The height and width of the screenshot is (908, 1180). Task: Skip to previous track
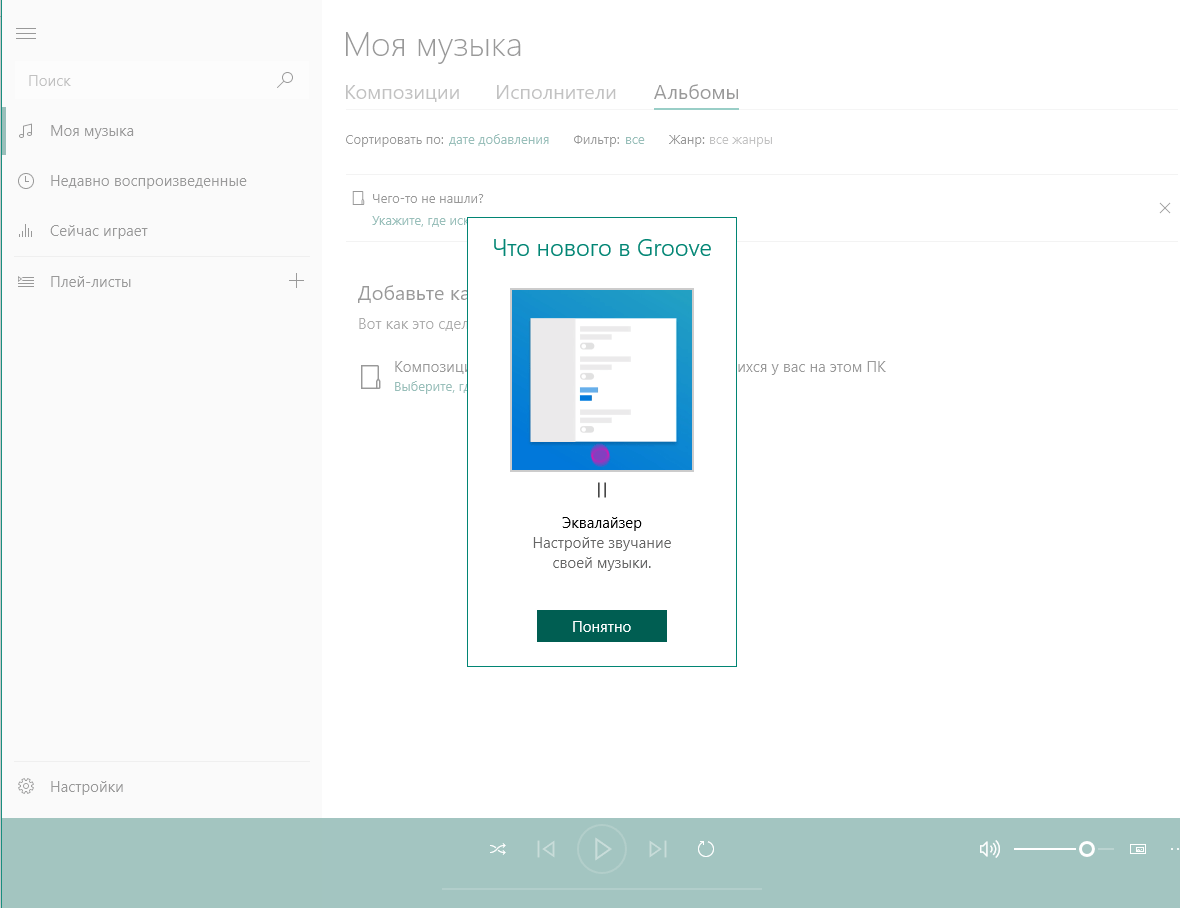point(546,849)
